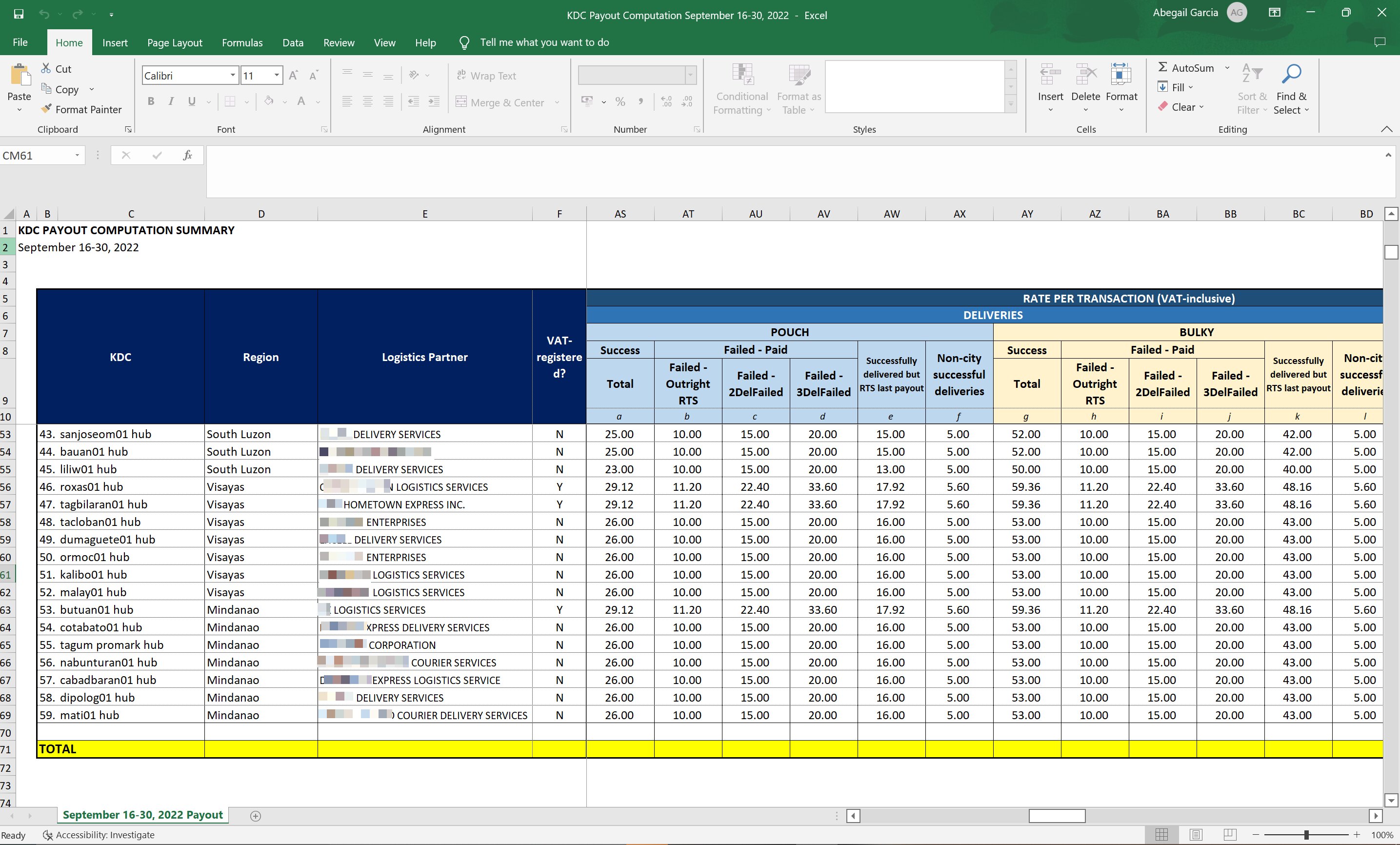Click the zoom slider handle
Image resolution: width=1400 pixels, height=845 pixels.
[1306, 835]
